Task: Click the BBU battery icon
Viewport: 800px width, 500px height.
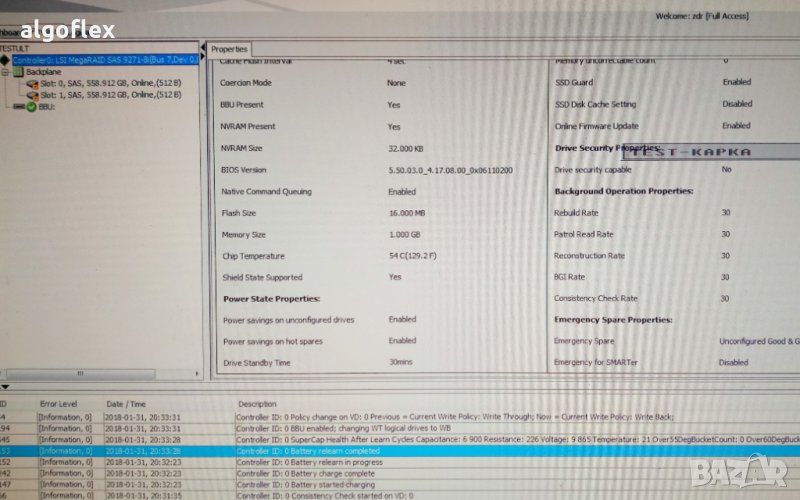Action: pyautogui.click(x=19, y=107)
